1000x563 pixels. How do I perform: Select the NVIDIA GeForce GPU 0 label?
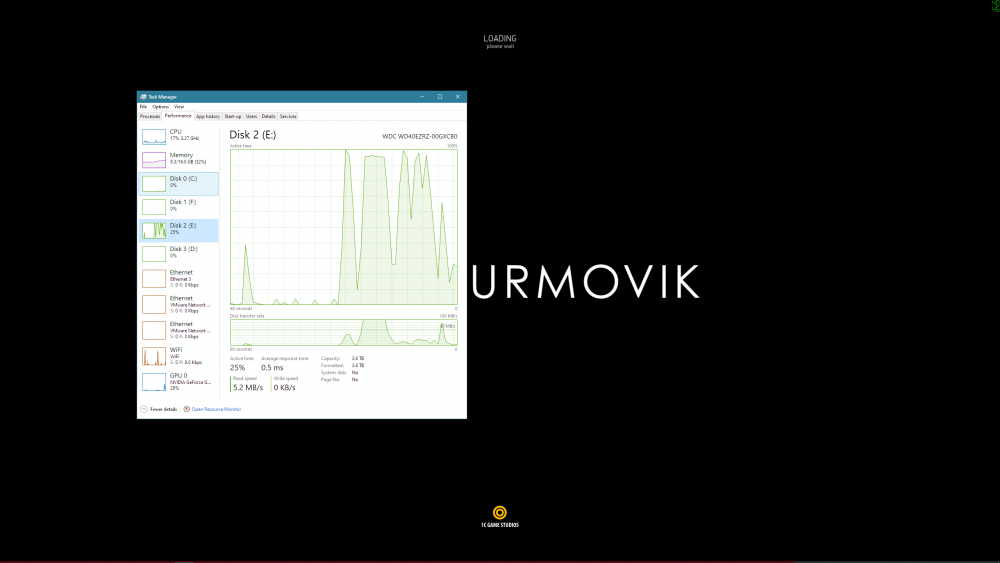click(x=190, y=382)
